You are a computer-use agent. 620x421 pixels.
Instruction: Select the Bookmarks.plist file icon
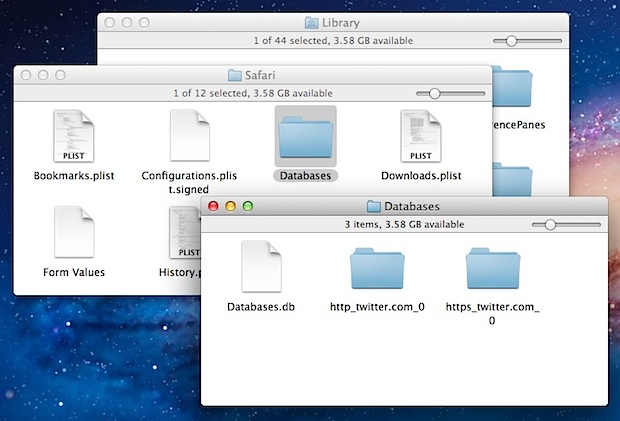click(x=74, y=136)
